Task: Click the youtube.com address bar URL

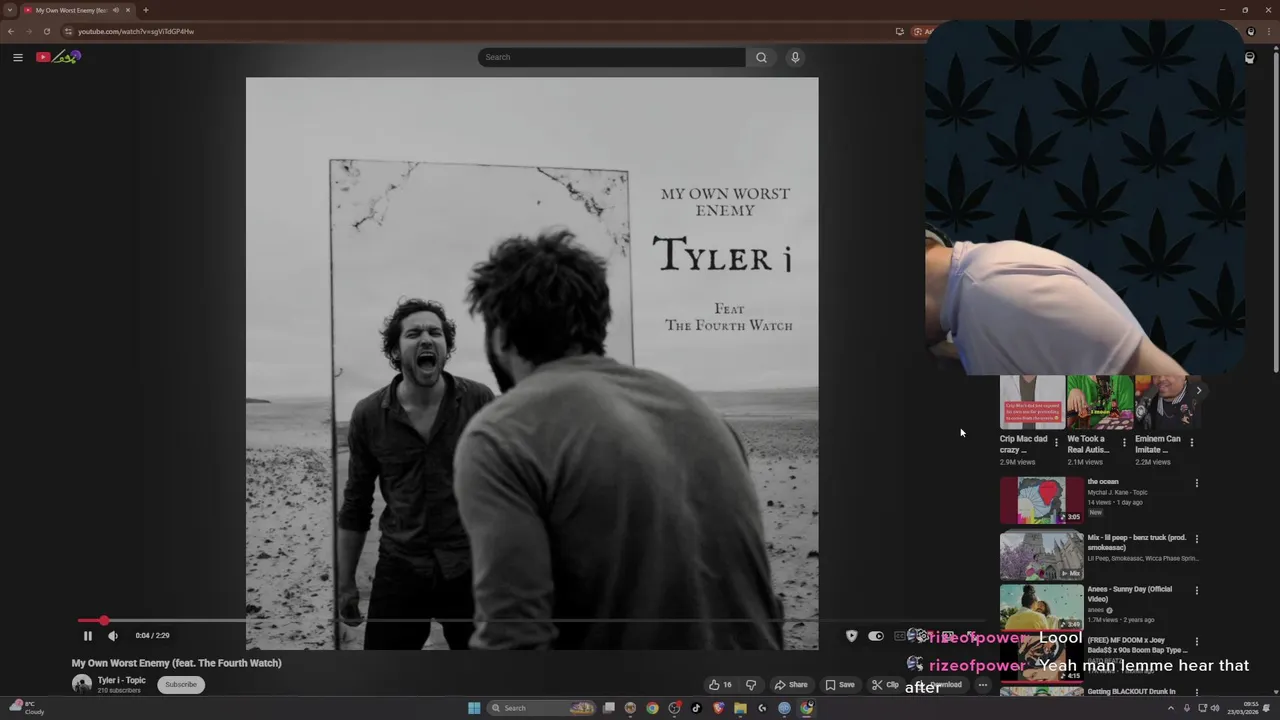Action: [x=136, y=31]
